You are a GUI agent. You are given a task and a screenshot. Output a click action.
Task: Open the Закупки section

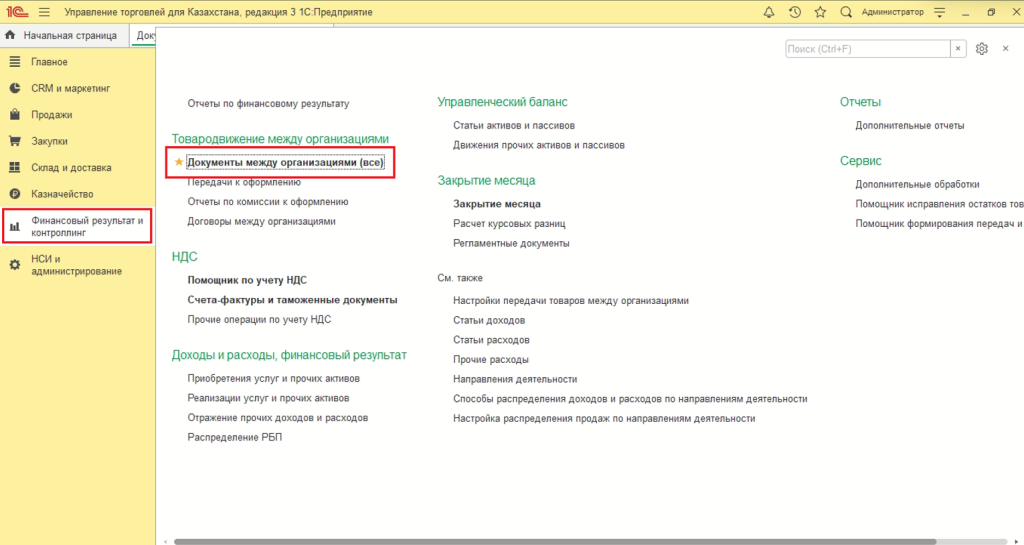coord(50,141)
